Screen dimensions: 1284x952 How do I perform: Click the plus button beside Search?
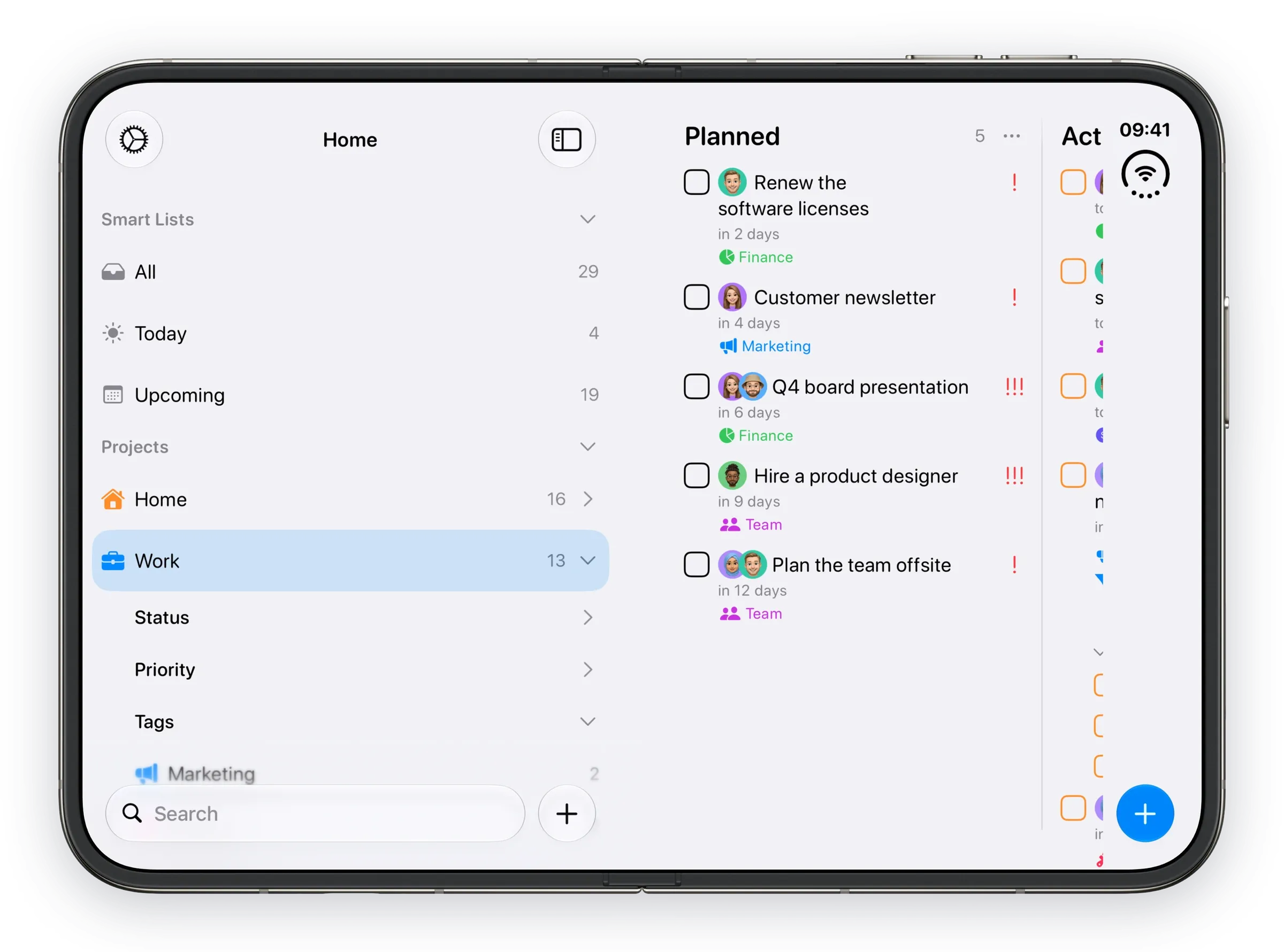[x=566, y=813]
